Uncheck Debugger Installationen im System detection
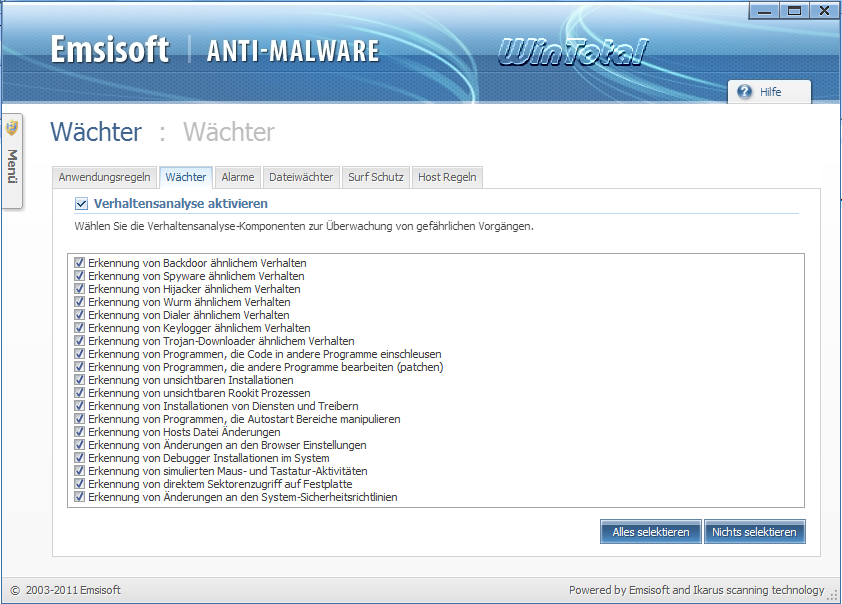 pyautogui.click(x=79, y=458)
